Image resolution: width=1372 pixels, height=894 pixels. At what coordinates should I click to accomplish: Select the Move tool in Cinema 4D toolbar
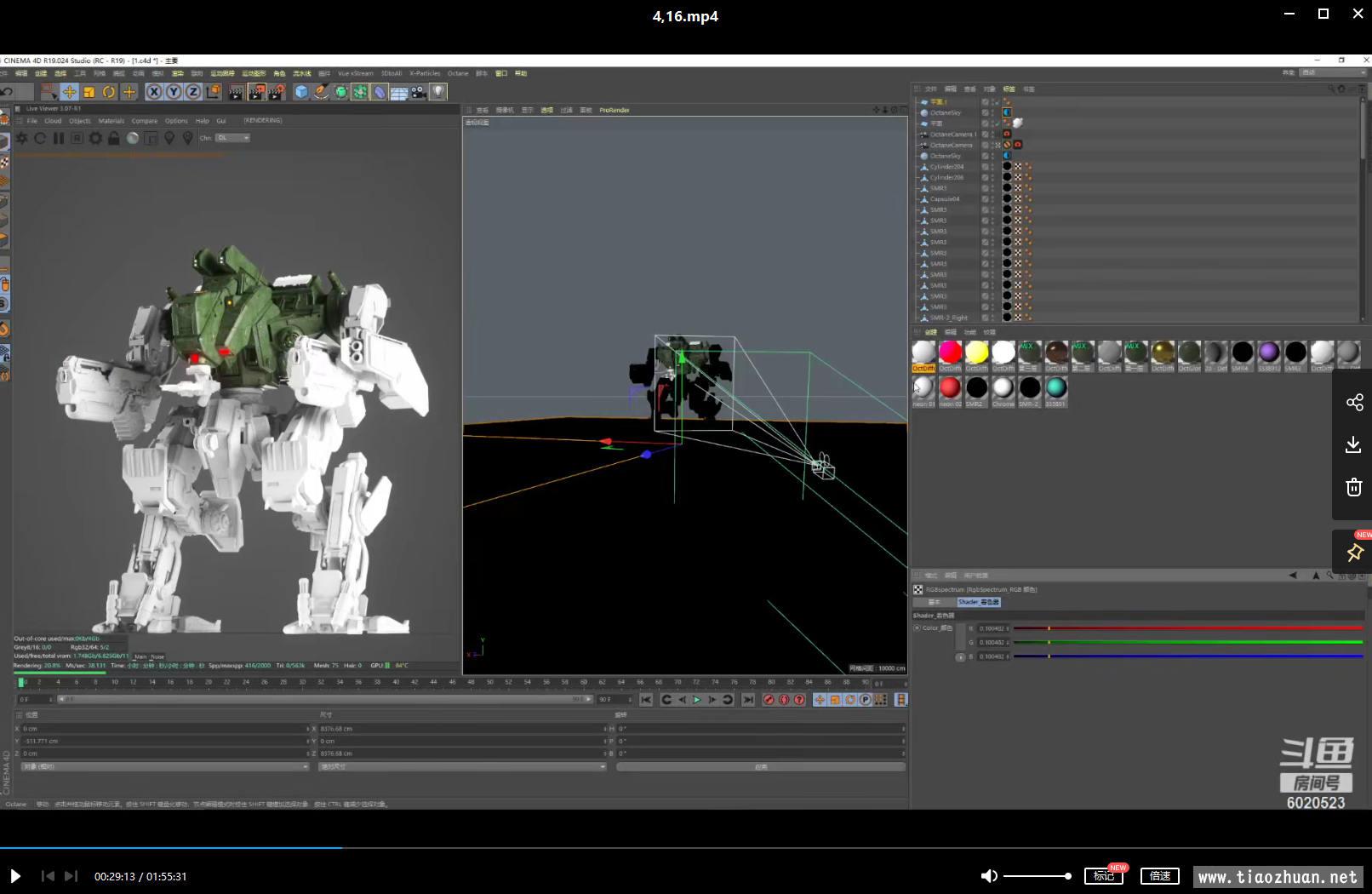(x=69, y=92)
